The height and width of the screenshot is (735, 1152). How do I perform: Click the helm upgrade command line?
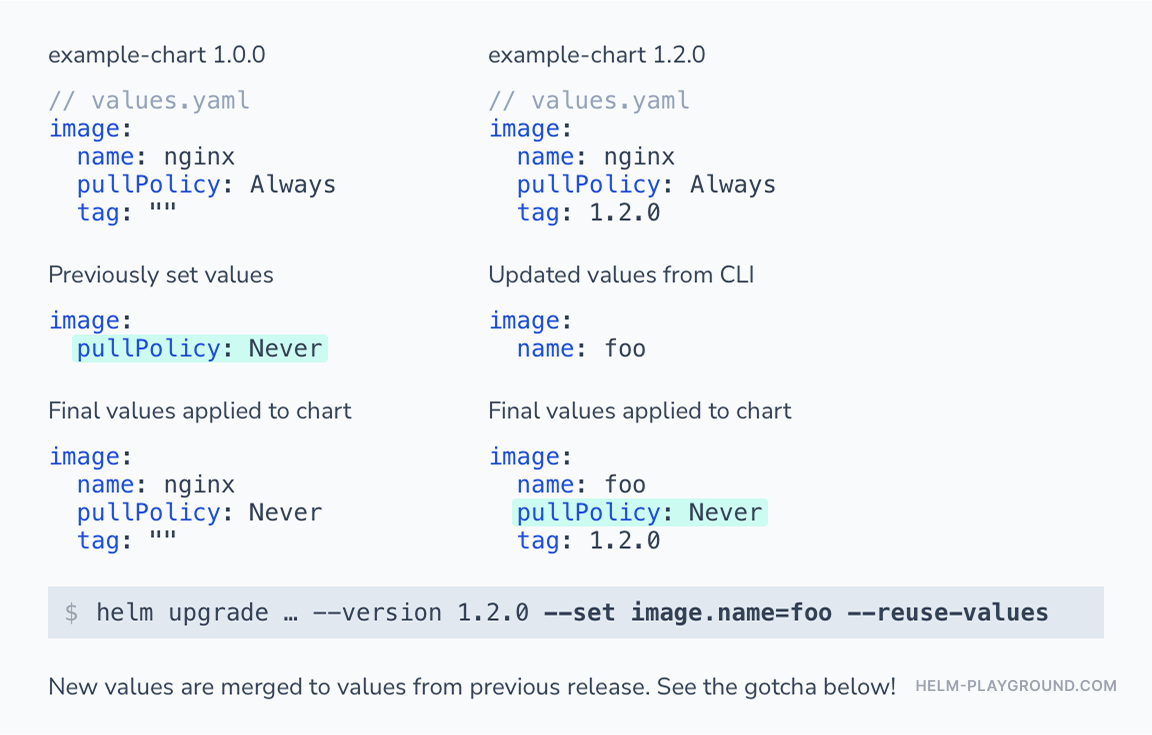575,612
